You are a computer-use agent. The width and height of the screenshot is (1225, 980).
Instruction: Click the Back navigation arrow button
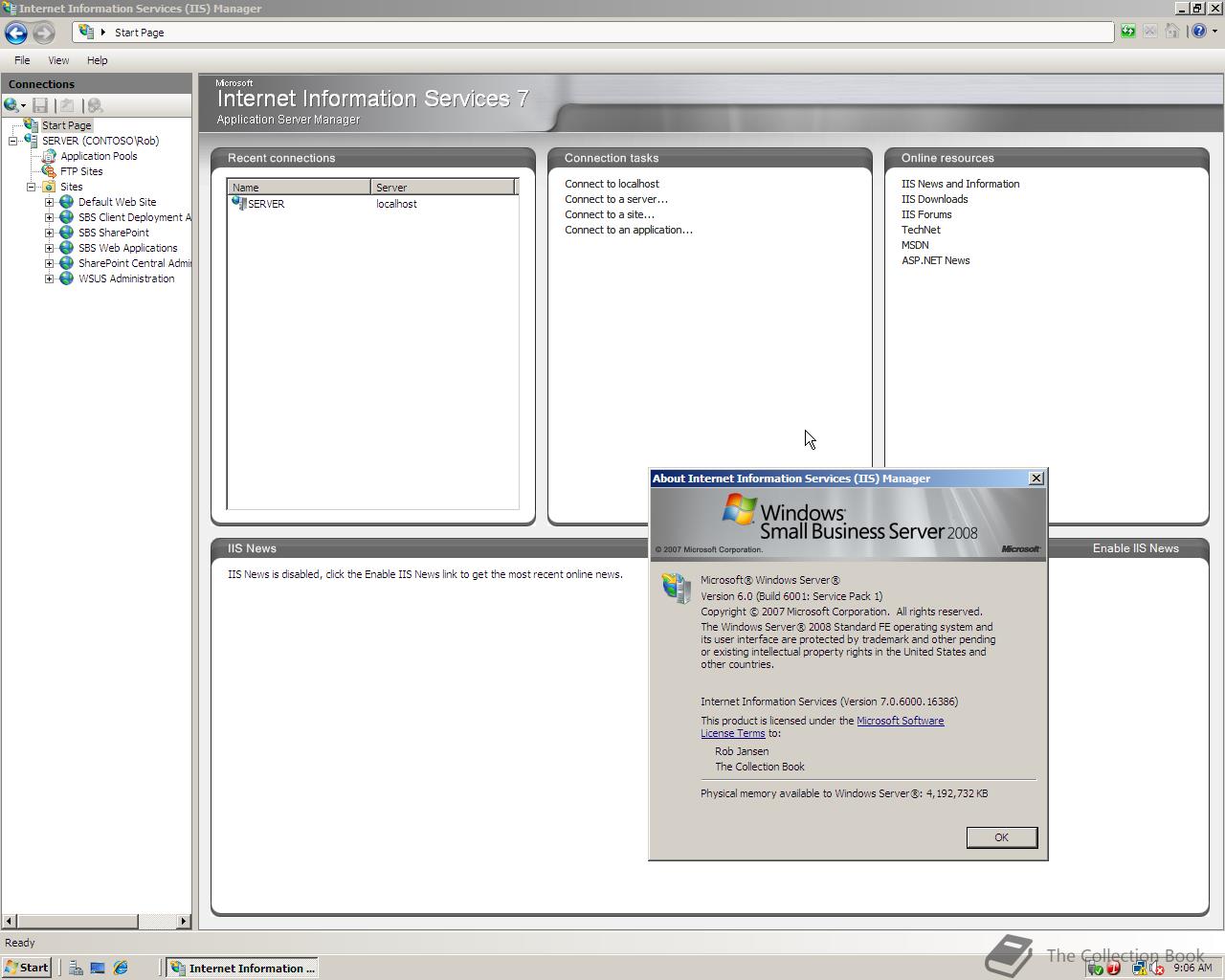(16, 33)
